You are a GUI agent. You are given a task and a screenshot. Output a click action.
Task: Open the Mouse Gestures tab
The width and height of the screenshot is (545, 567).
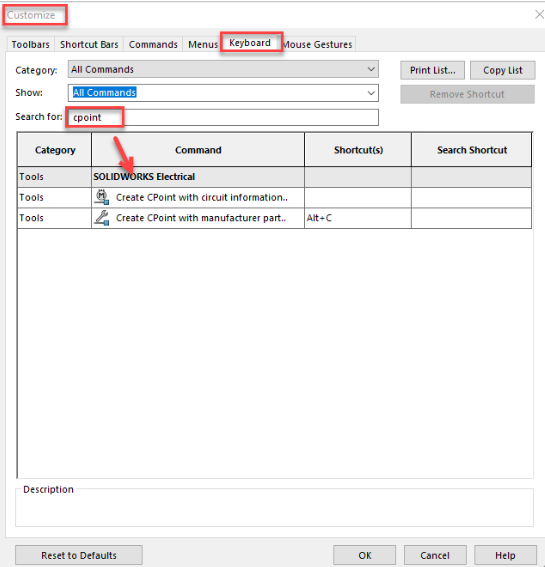pyautogui.click(x=318, y=44)
